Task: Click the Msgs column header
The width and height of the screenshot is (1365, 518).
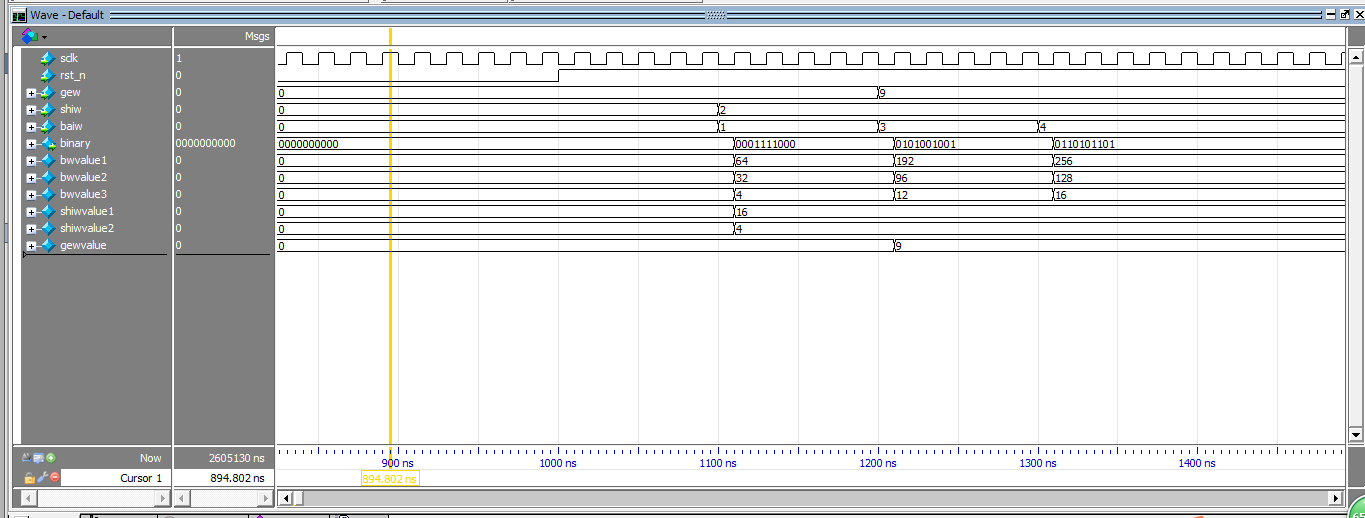Action: click(x=257, y=36)
